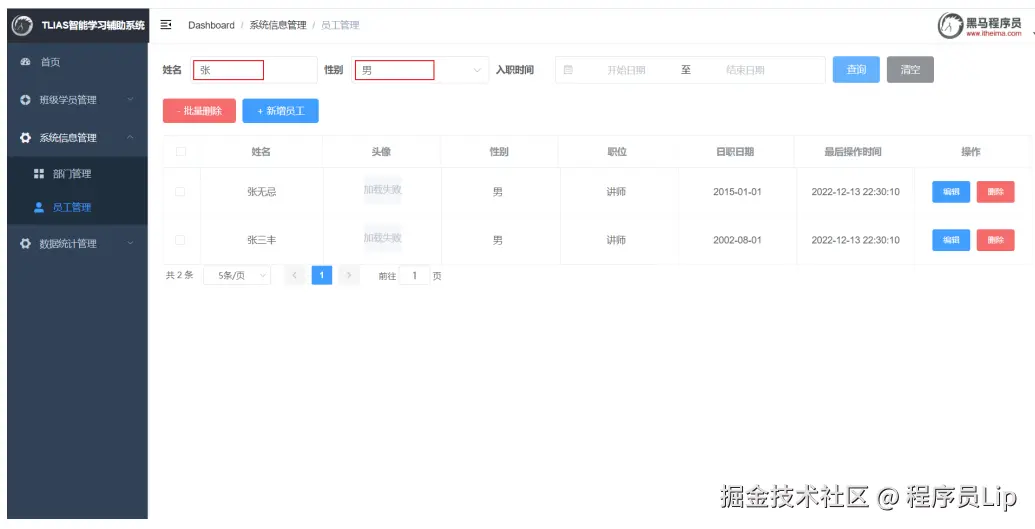Viewport: 1035px width, 529px height.
Task: Check the row checkbox for 张三丰
Action: click(x=180, y=240)
